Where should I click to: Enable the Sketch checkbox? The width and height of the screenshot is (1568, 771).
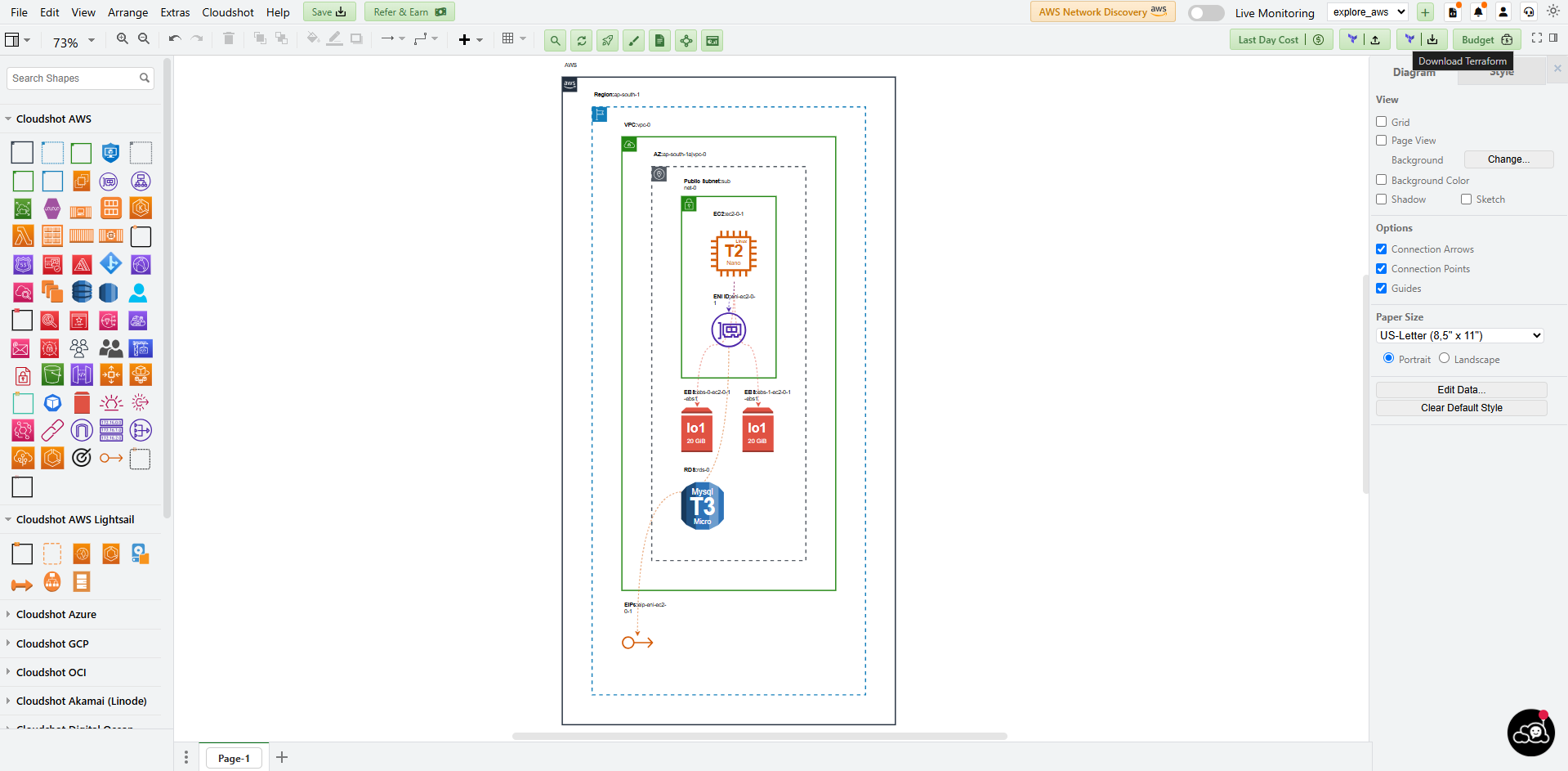coord(1467,199)
